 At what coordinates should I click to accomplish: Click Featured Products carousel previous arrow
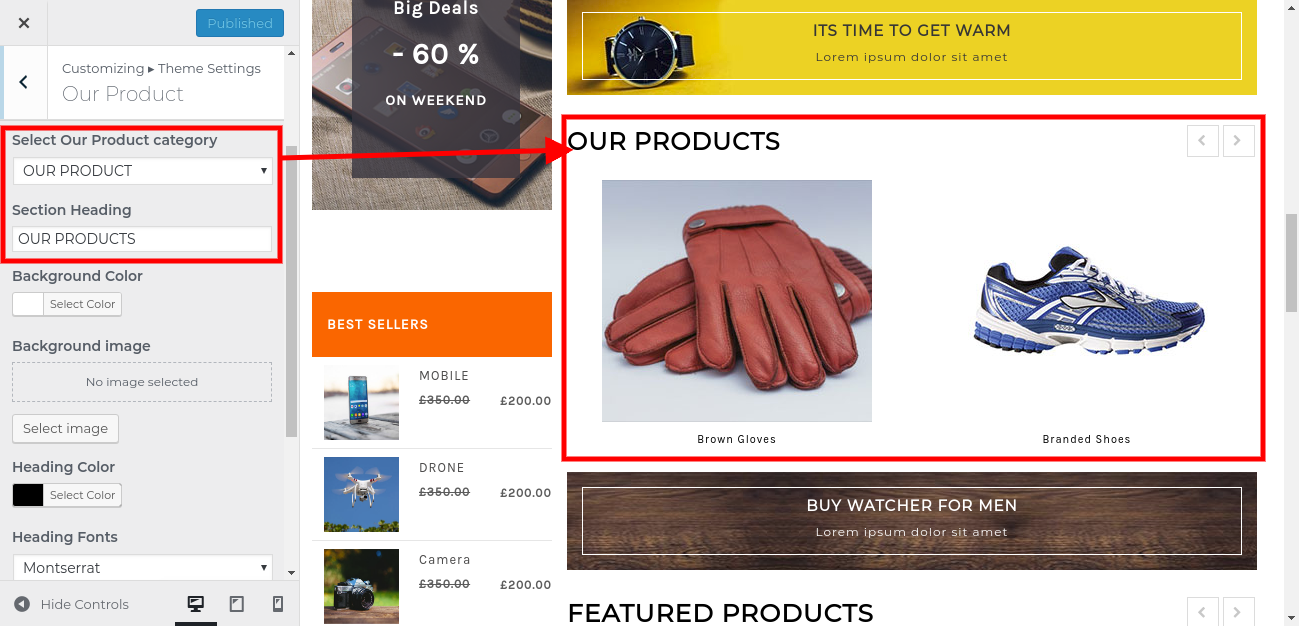pyautogui.click(x=1203, y=612)
